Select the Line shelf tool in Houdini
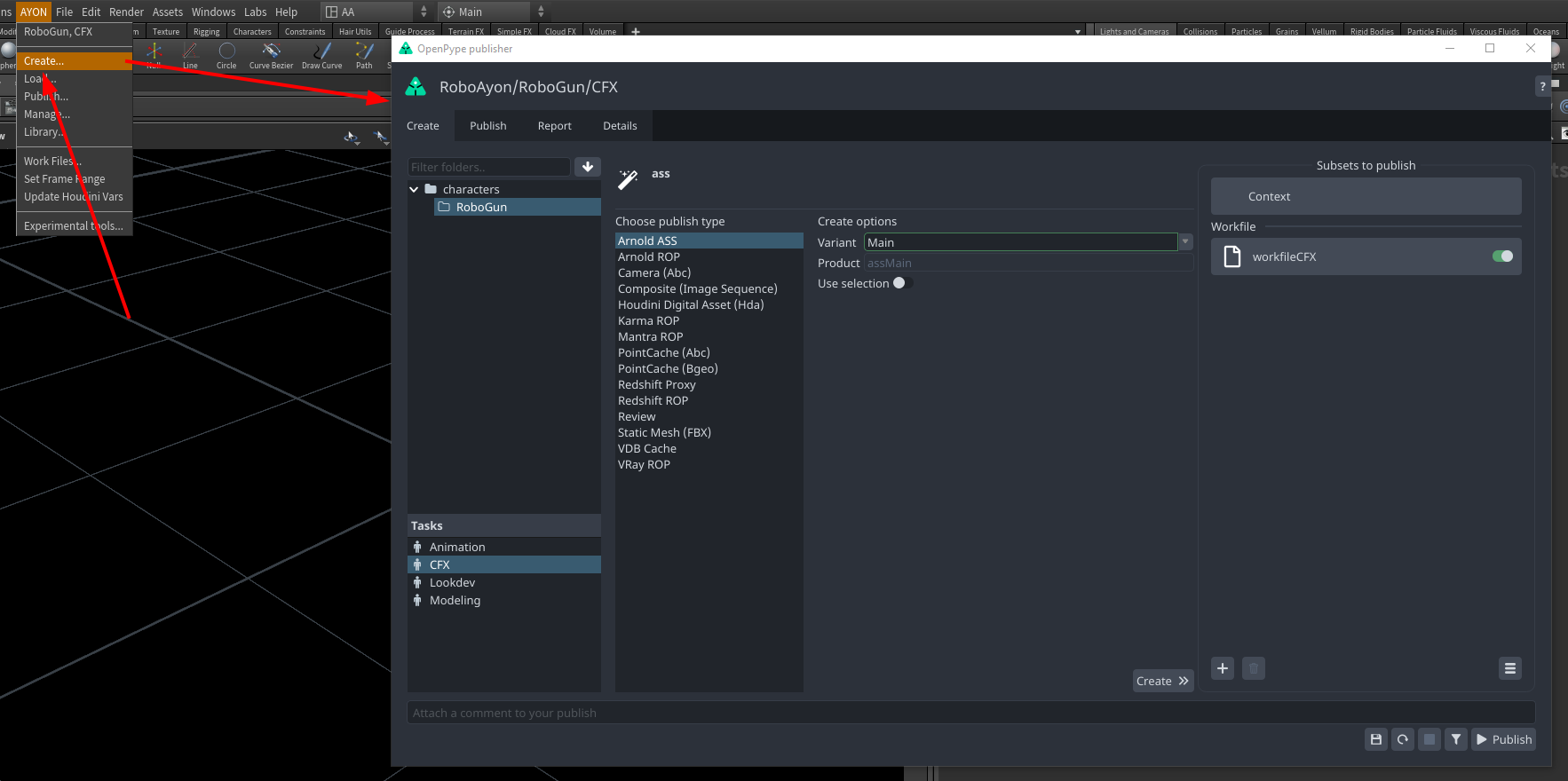Viewport: 1568px width, 781px height. coord(190,55)
